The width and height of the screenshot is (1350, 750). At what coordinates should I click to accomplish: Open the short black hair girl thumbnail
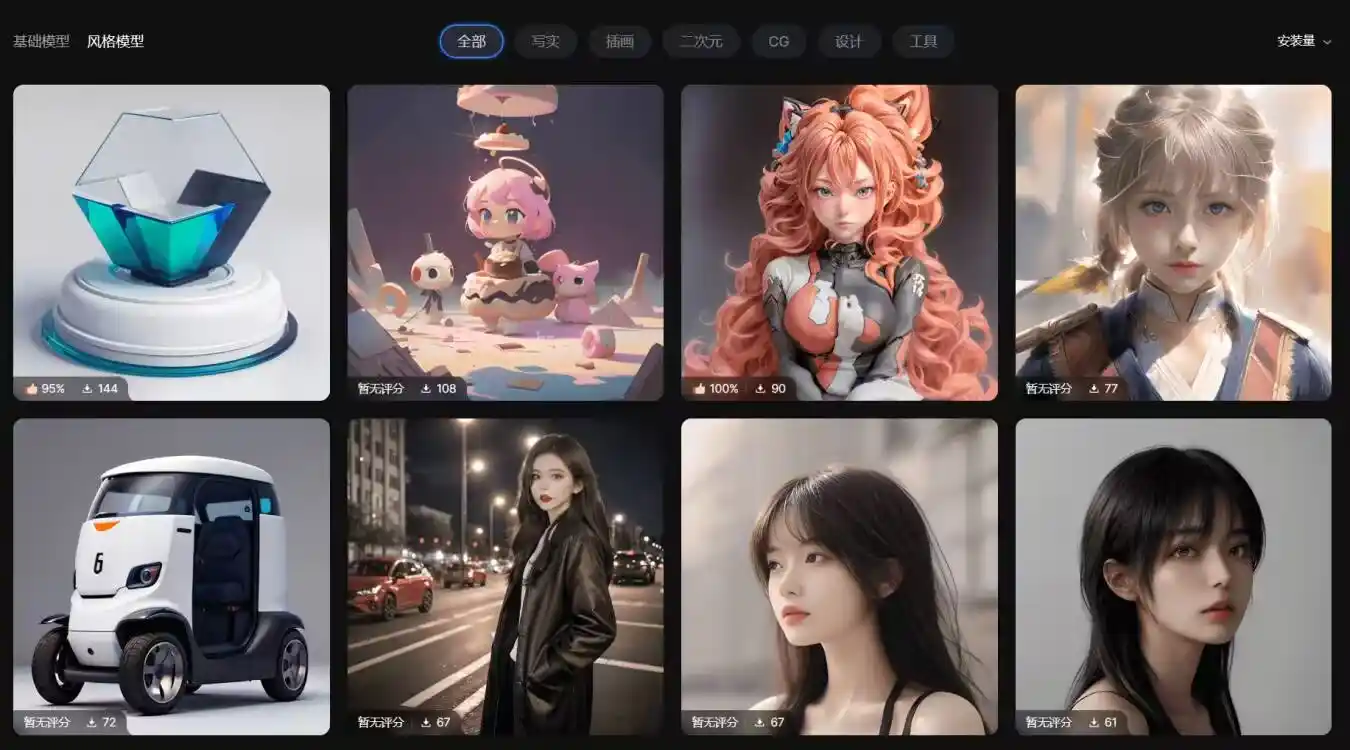click(1173, 577)
